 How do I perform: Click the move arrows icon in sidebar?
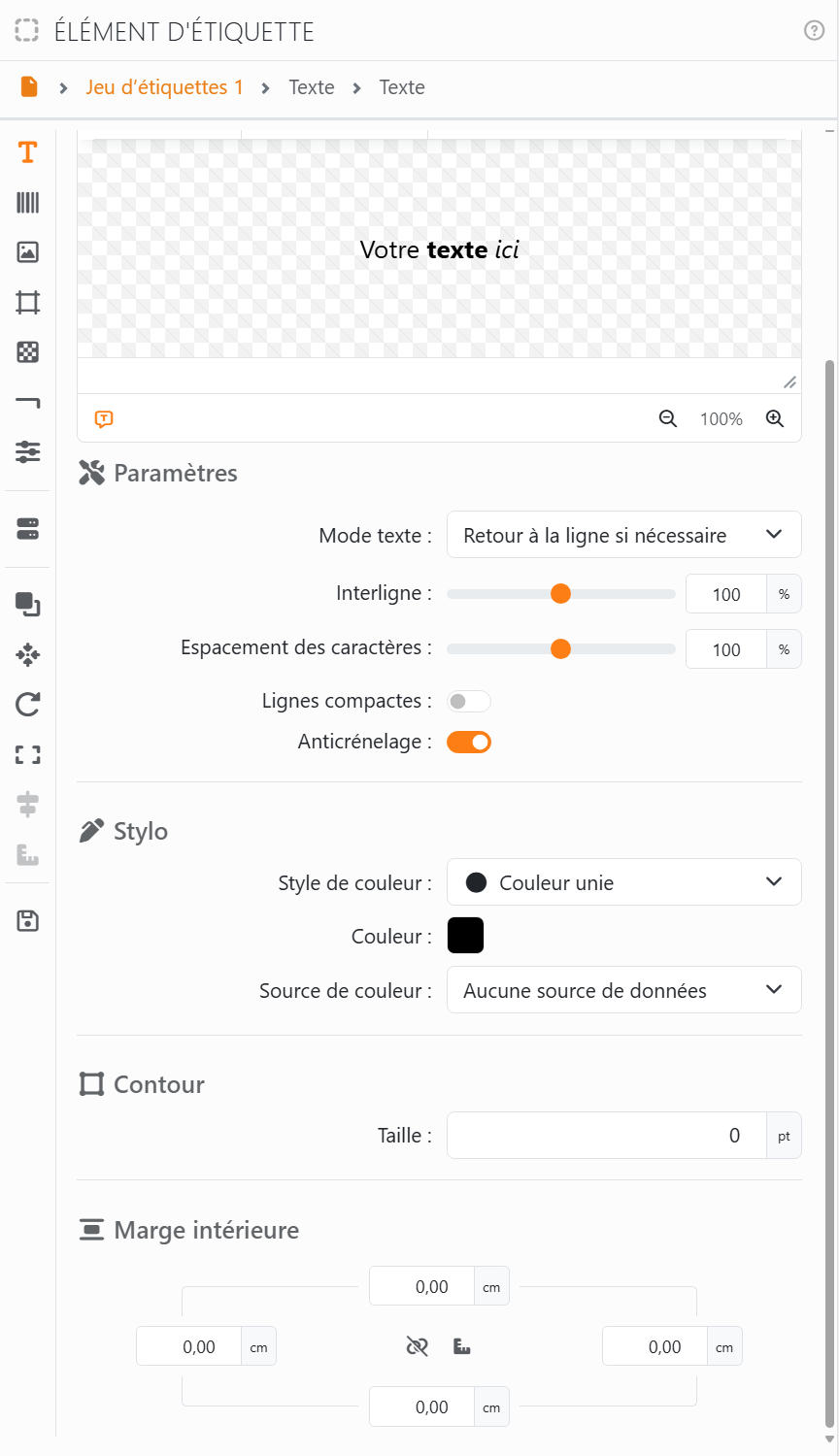[27, 654]
